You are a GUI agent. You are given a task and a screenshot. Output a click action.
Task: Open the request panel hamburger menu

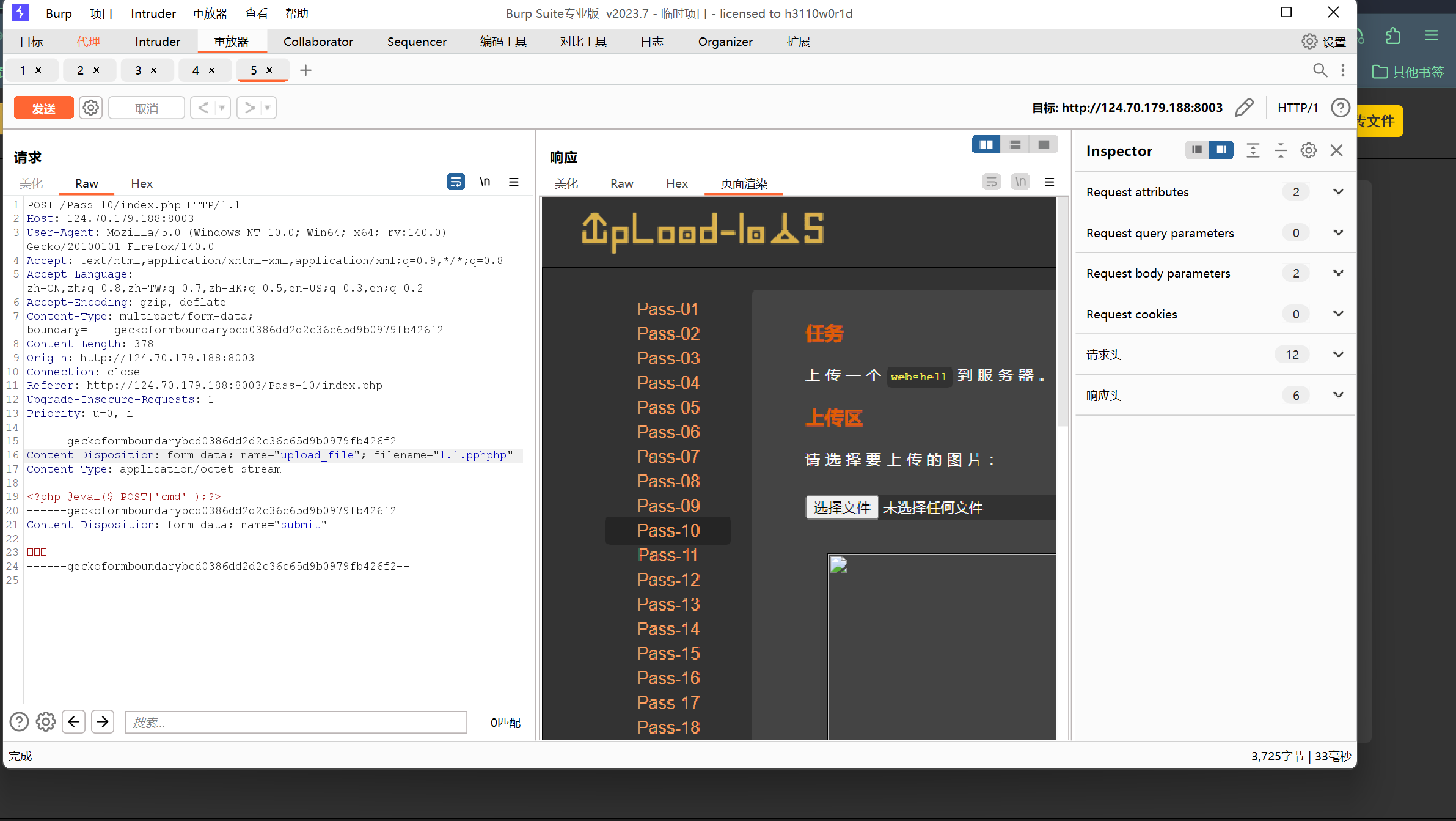pyautogui.click(x=514, y=182)
